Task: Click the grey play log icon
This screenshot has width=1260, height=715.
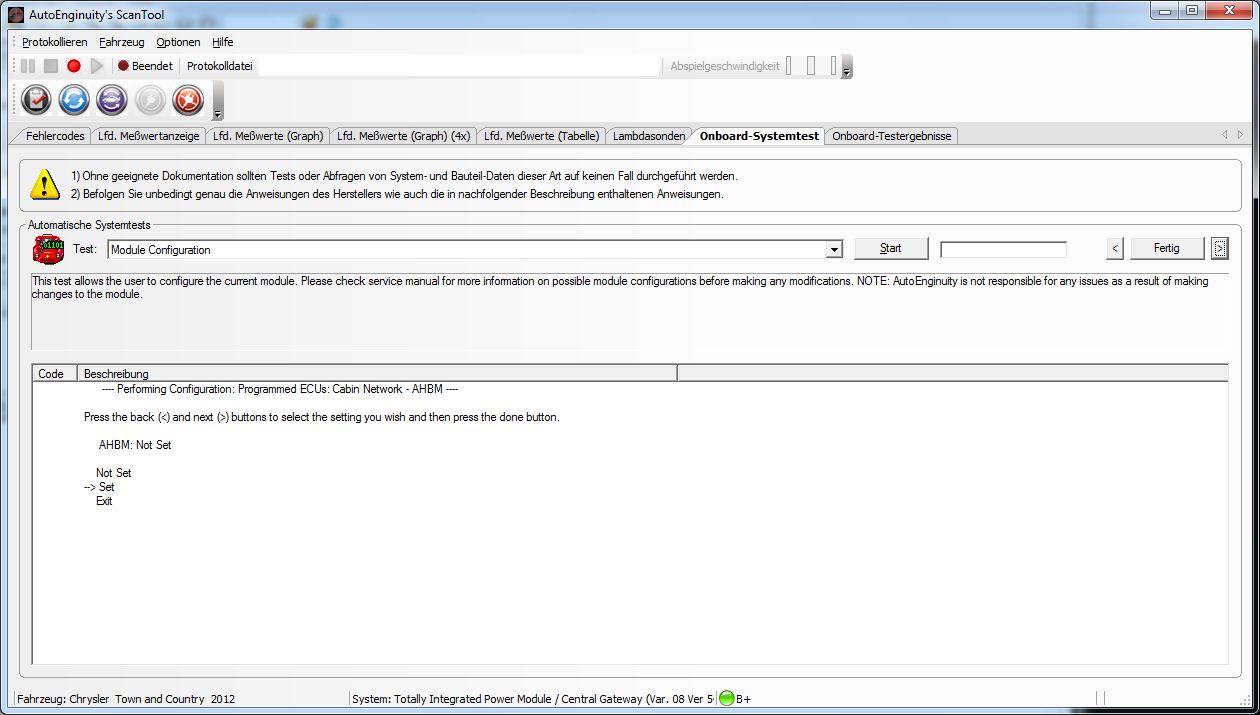Action: [97, 66]
